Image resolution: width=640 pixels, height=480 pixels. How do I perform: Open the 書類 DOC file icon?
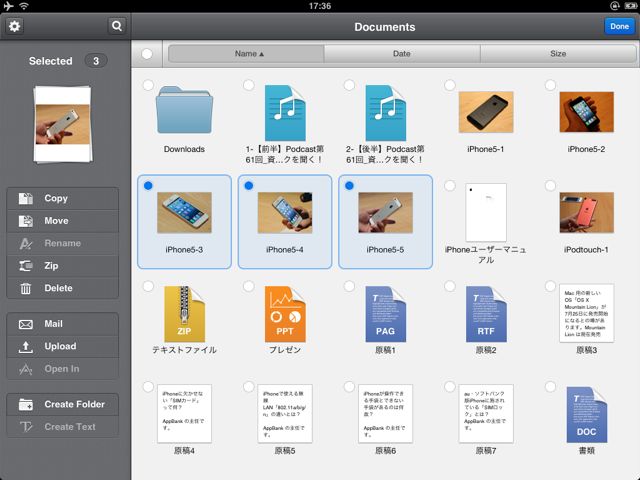(587, 415)
